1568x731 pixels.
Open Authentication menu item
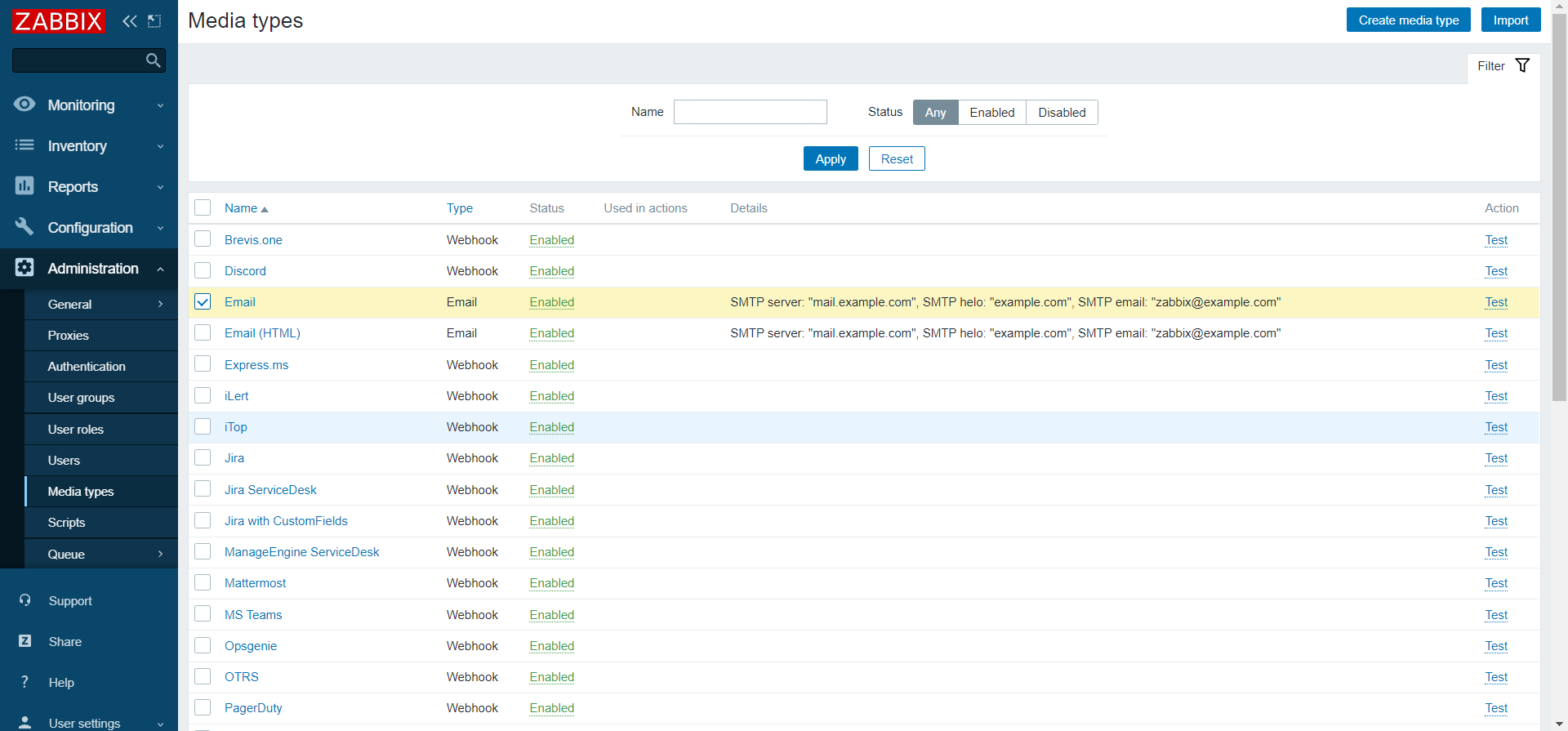[101, 366]
